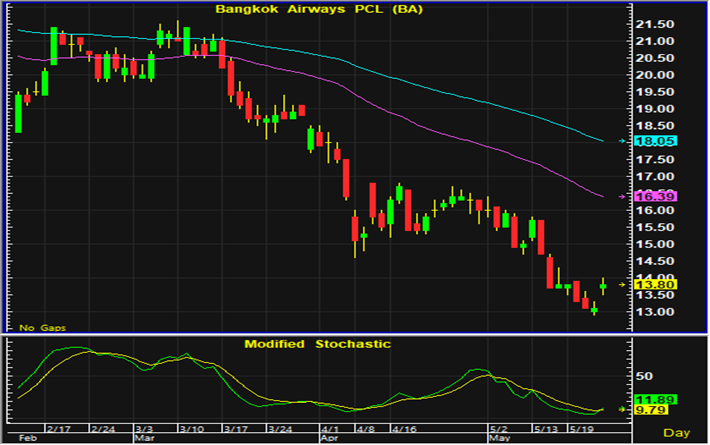
Task: Click the 13.50 price axis label
Action: pos(655,295)
